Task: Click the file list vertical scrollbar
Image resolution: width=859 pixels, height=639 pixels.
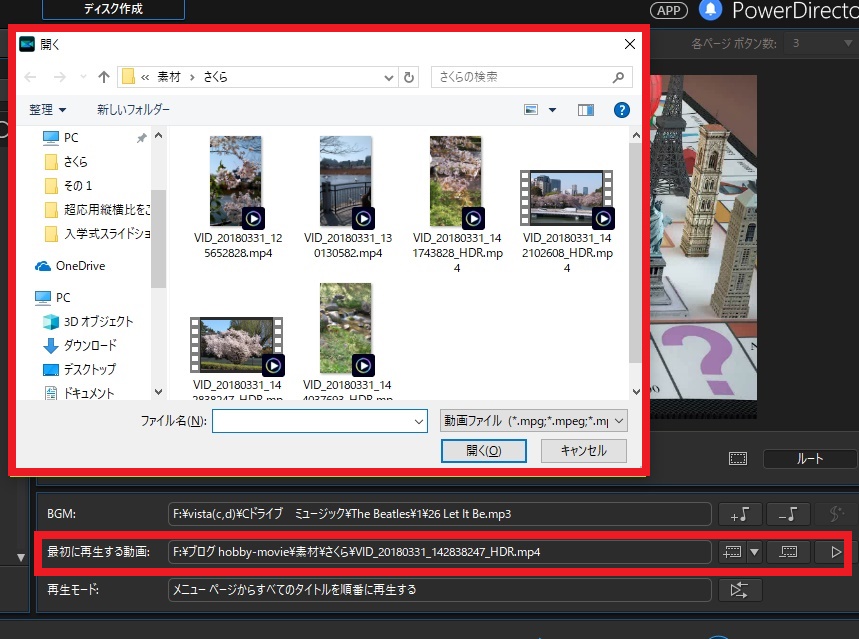Action: [x=635, y=252]
